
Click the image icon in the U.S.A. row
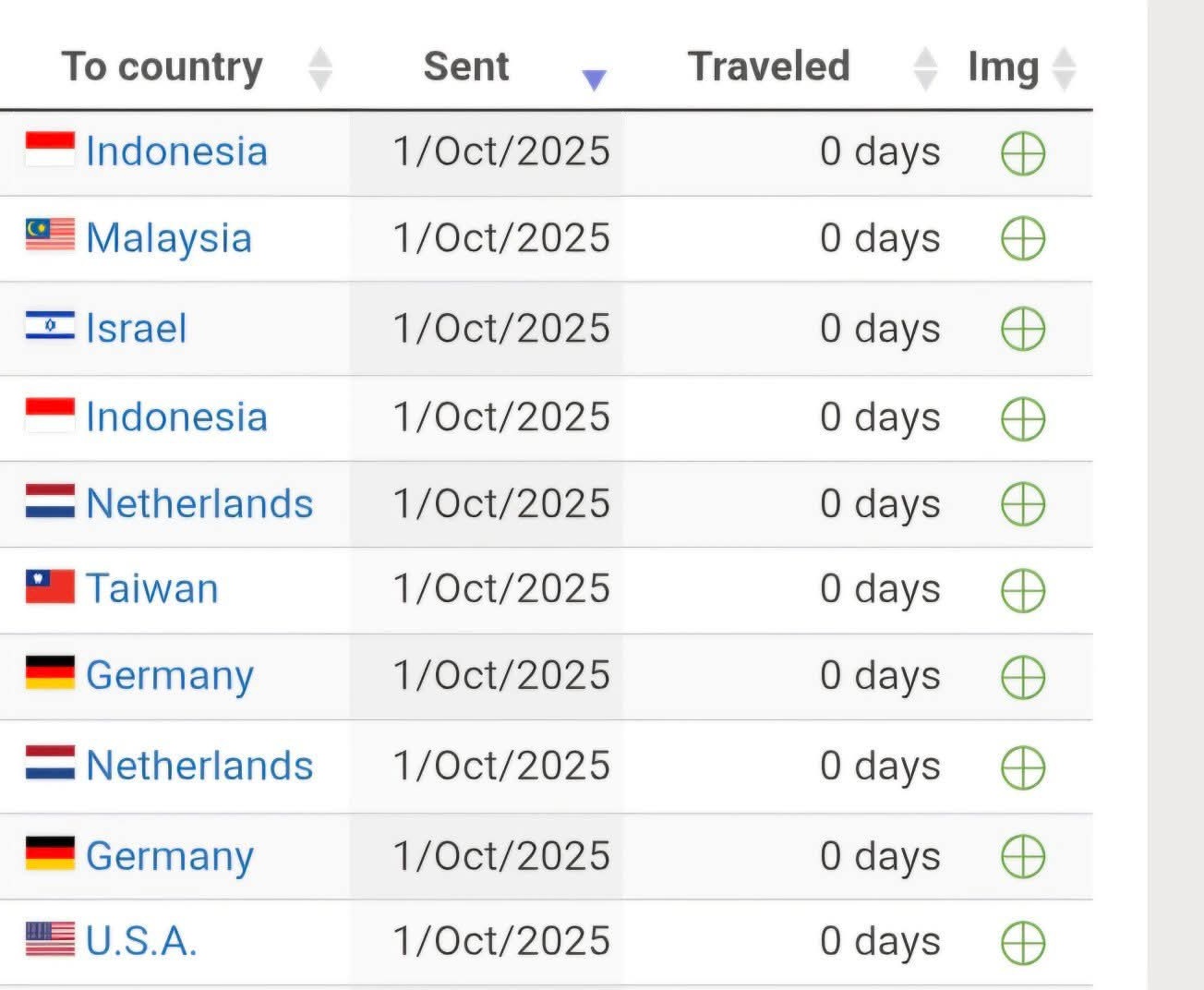point(1023,943)
